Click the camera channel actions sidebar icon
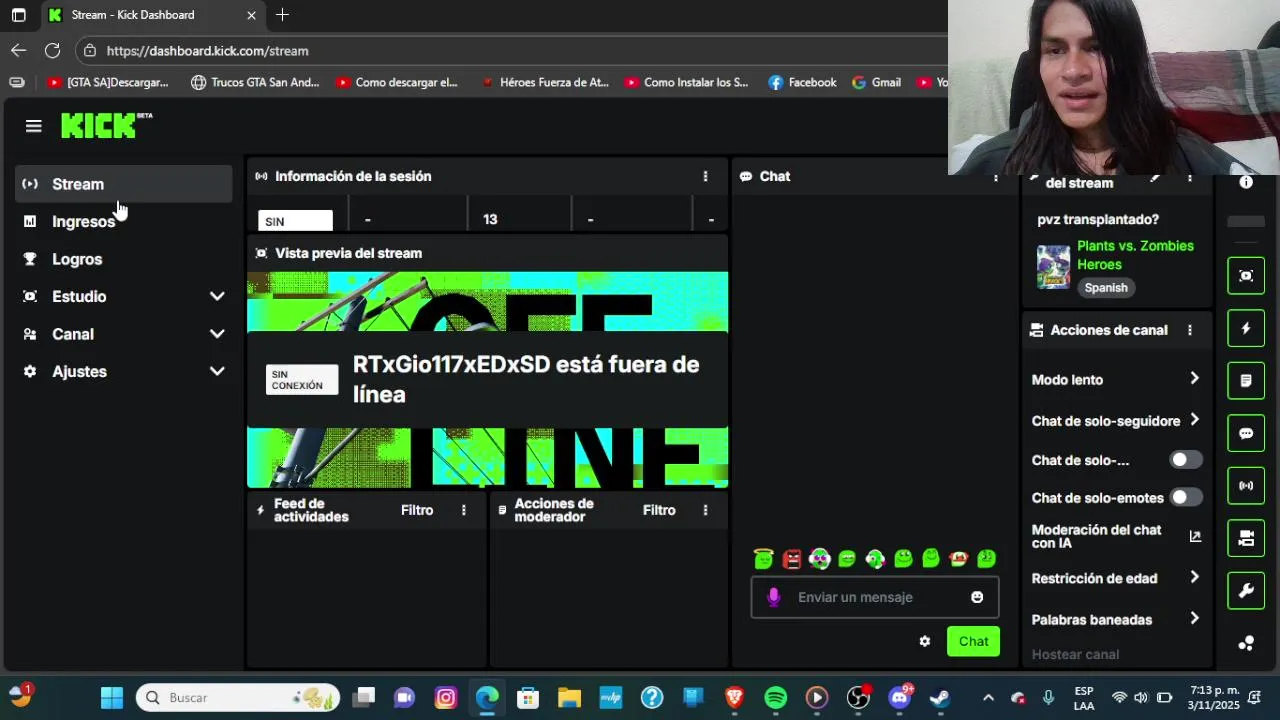This screenshot has width=1280, height=720. pyautogui.click(x=1246, y=538)
